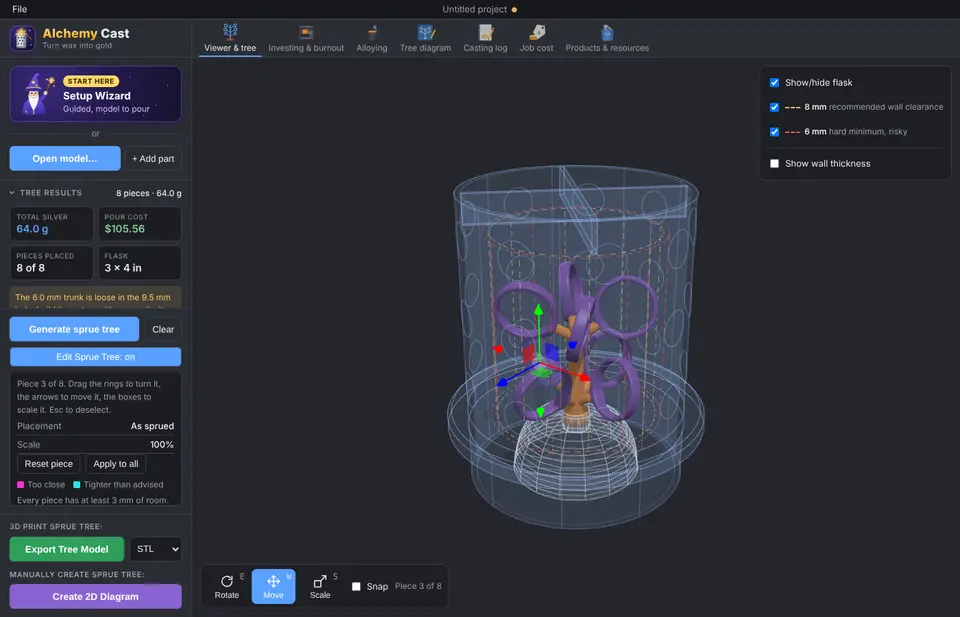The width and height of the screenshot is (960, 617).
Task: Click the Pour Cost $105.56 value
Action: [125, 229]
